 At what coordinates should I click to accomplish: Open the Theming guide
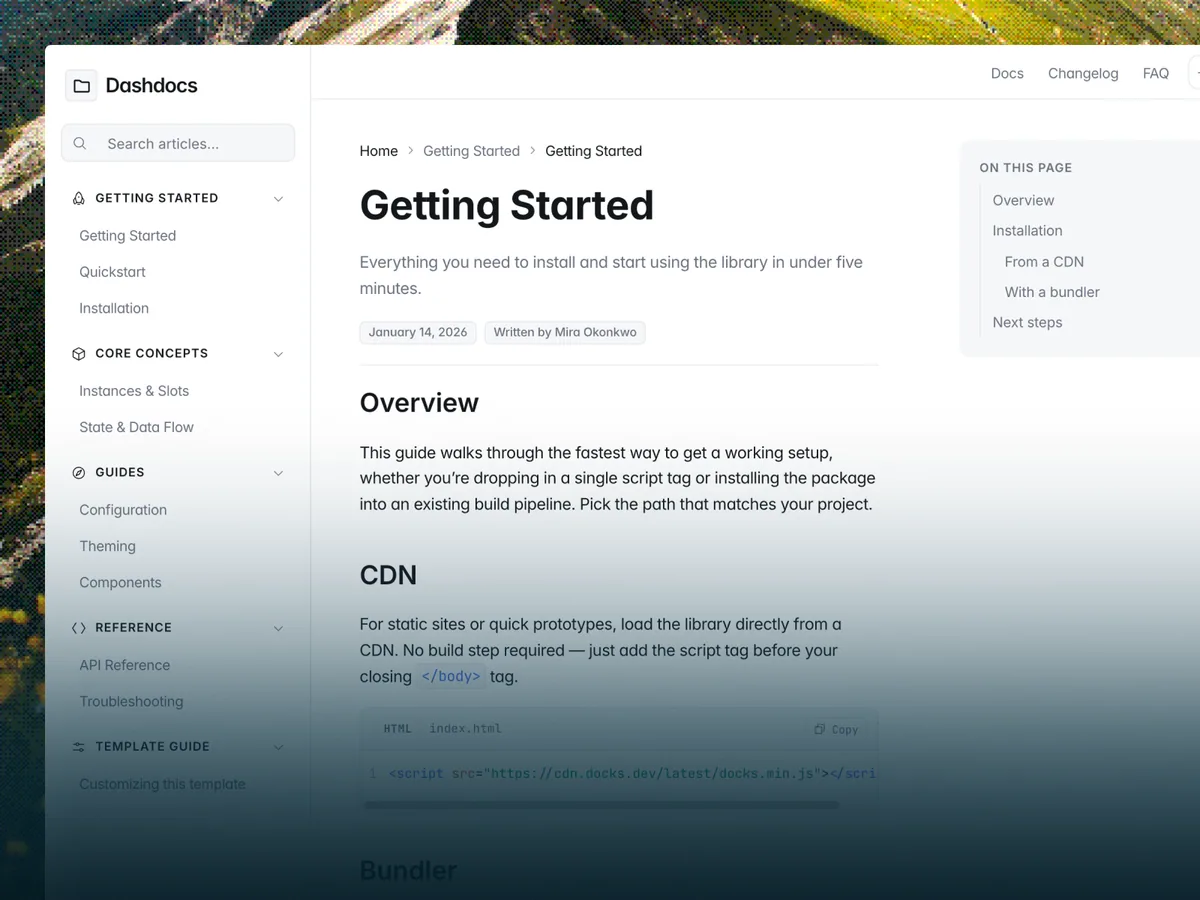(x=107, y=546)
